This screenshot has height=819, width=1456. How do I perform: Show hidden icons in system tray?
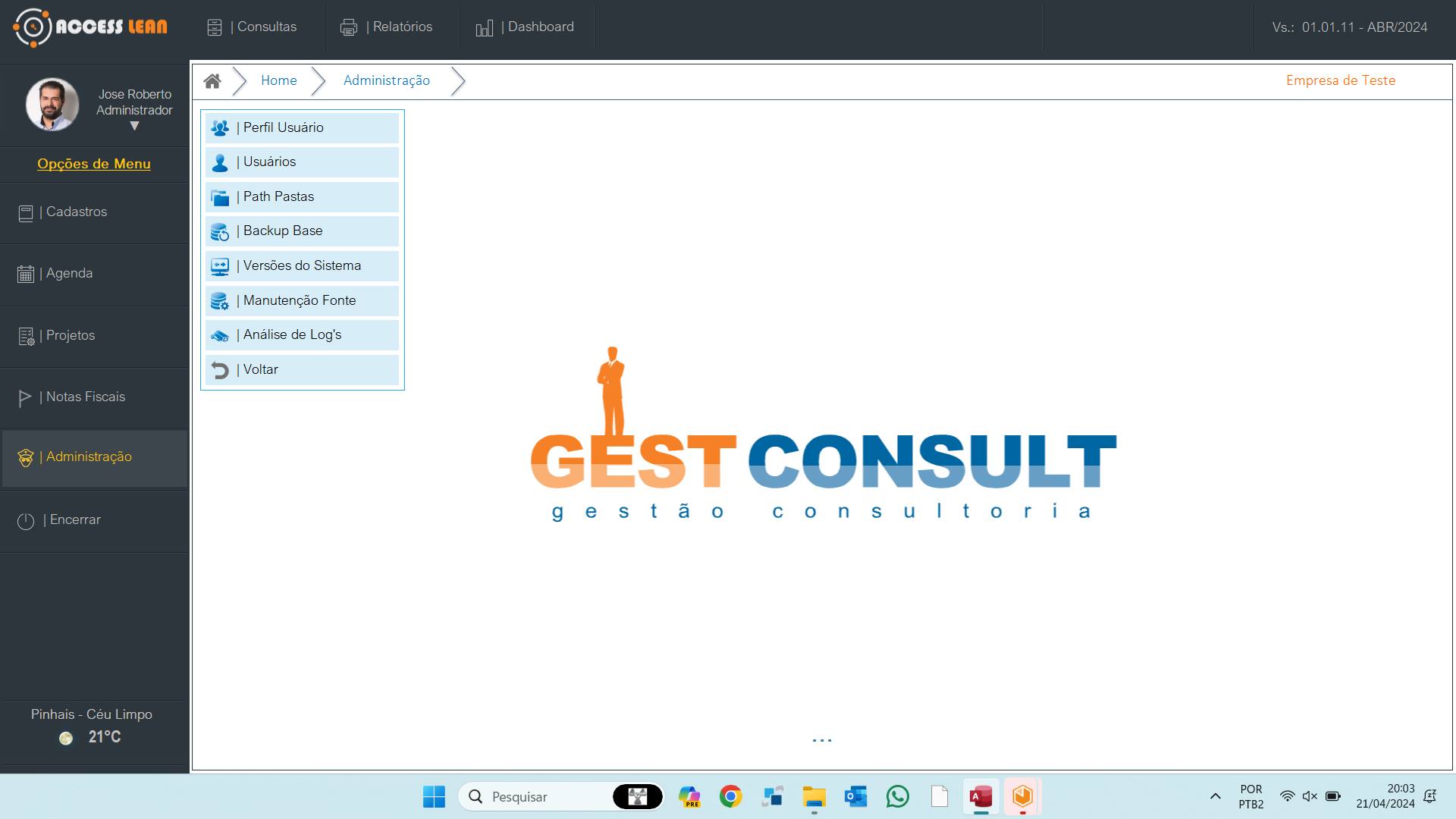[x=1215, y=796]
